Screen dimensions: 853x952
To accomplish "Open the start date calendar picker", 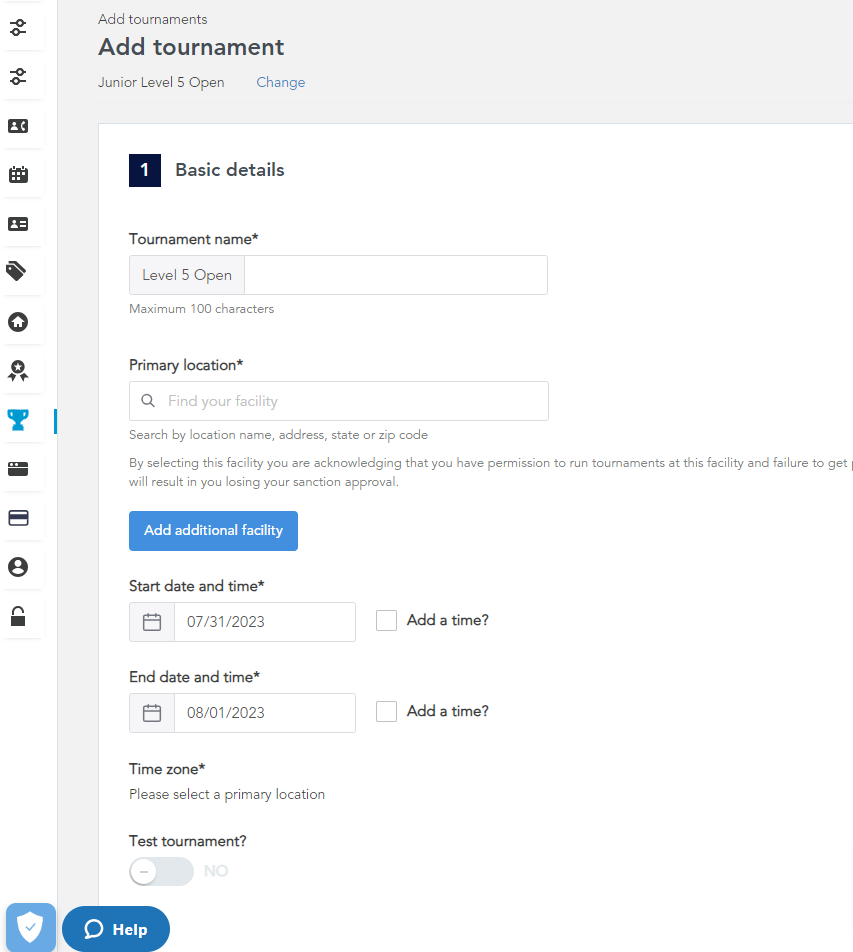I will (x=152, y=622).
